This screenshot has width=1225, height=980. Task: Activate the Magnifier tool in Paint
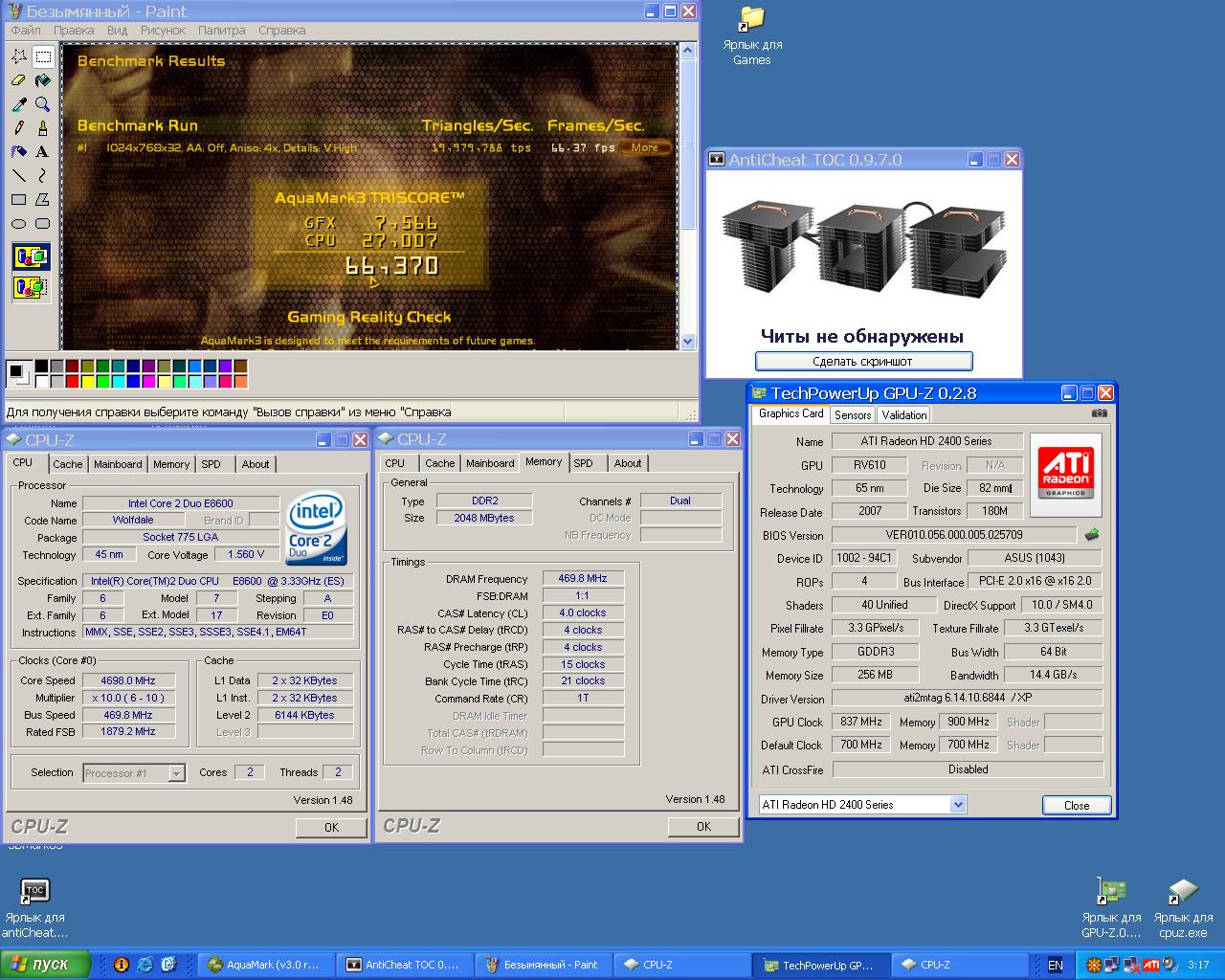click(x=42, y=104)
